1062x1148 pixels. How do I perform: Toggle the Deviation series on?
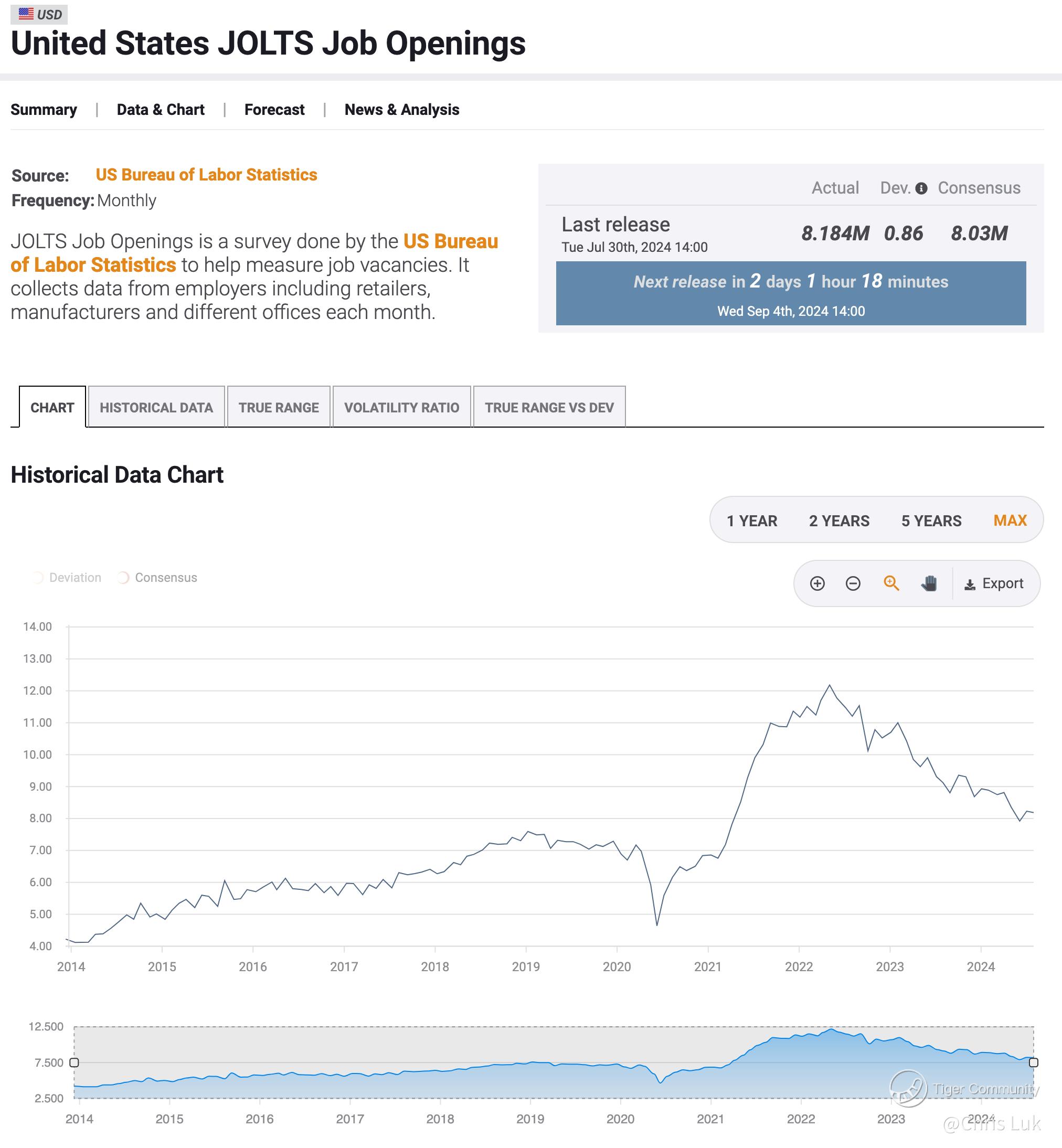pyautogui.click(x=67, y=578)
